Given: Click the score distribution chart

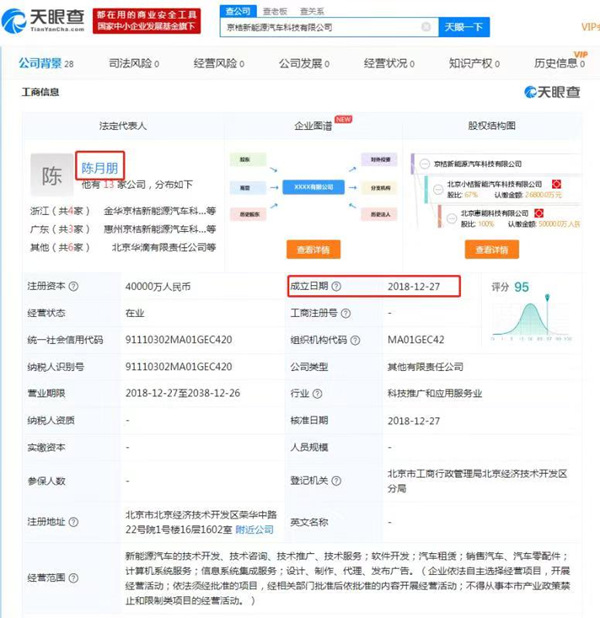Looking at the screenshot, I should coord(531,319).
